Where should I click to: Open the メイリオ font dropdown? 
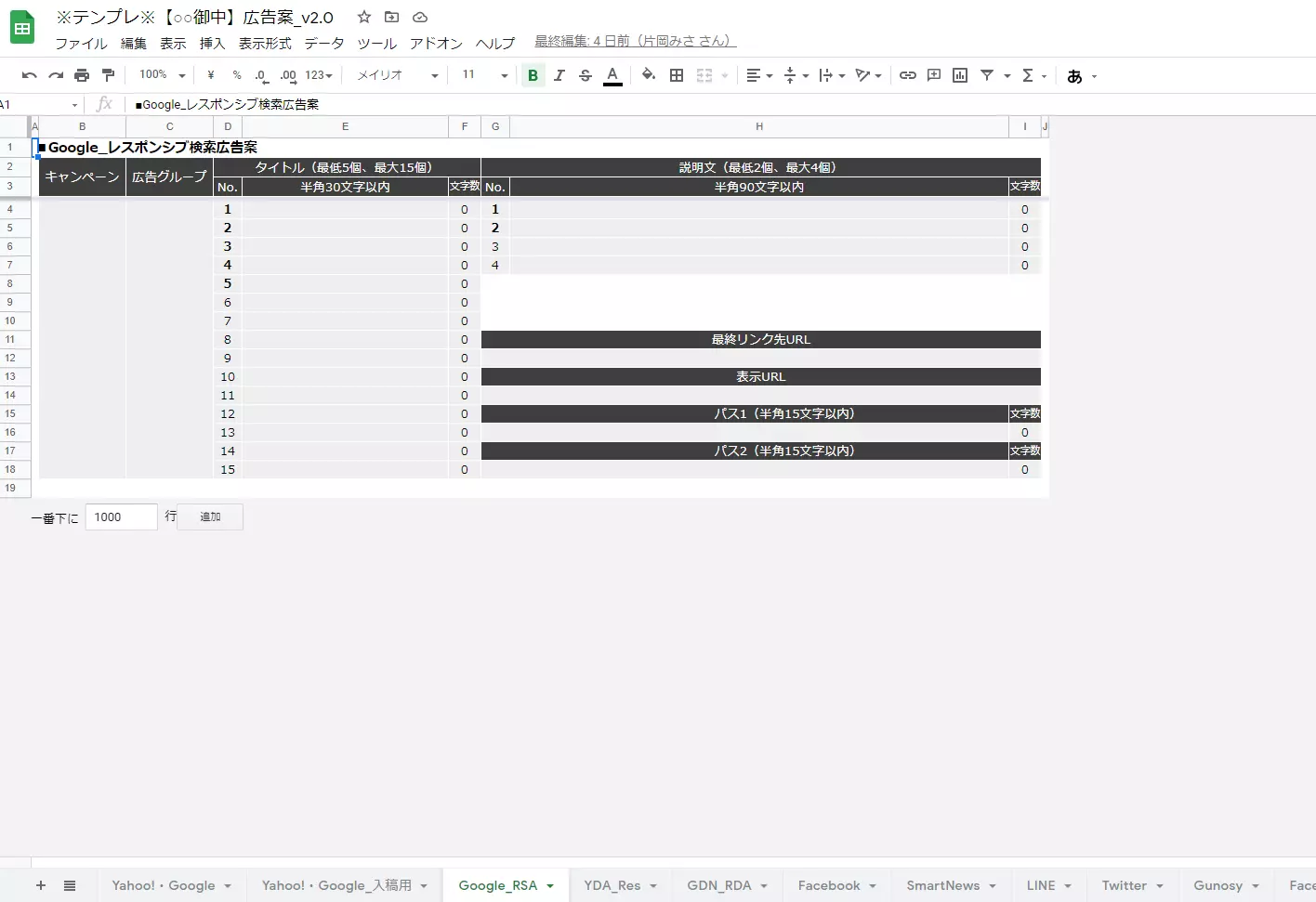(397, 75)
